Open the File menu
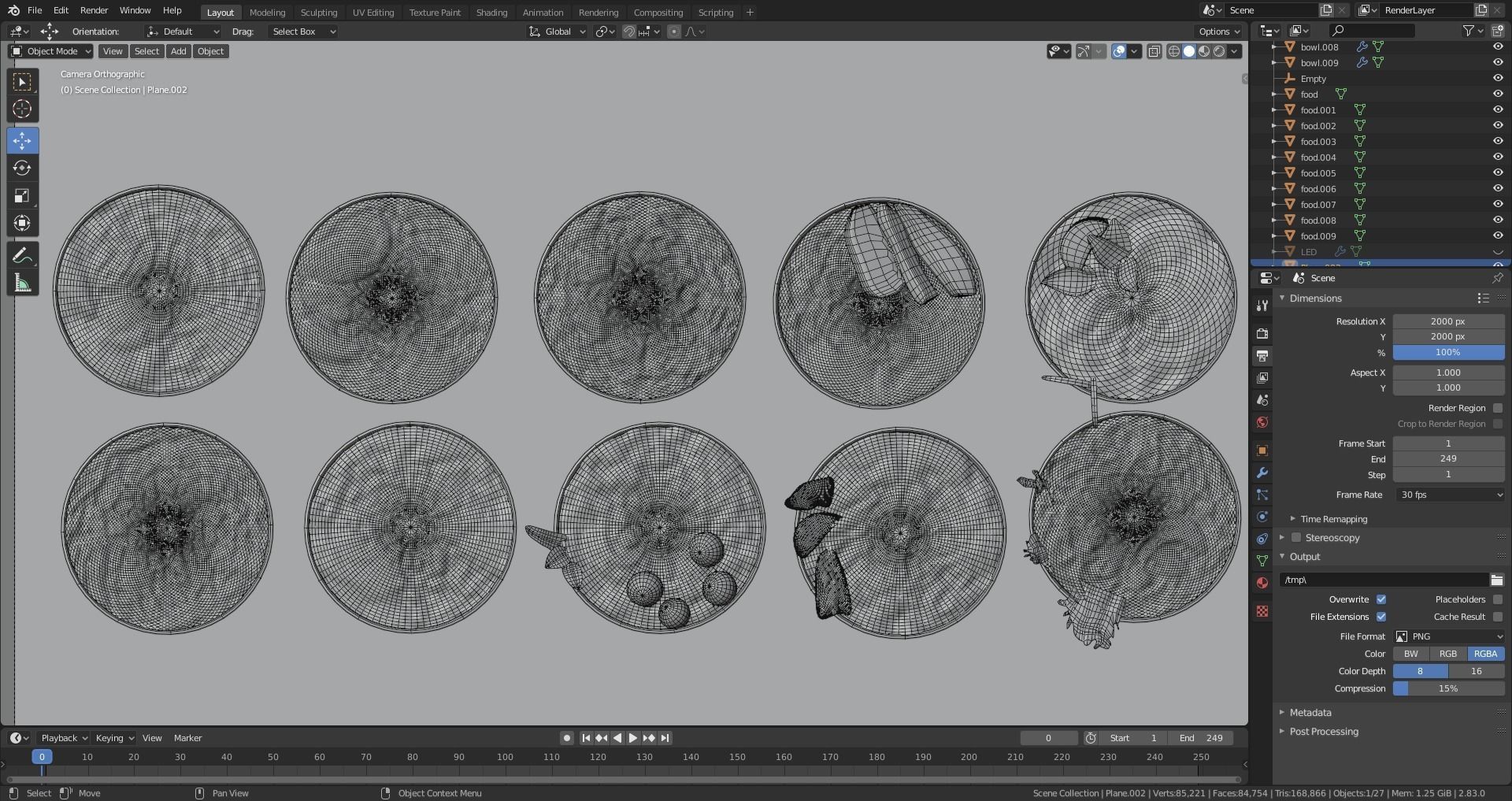 [x=35, y=10]
